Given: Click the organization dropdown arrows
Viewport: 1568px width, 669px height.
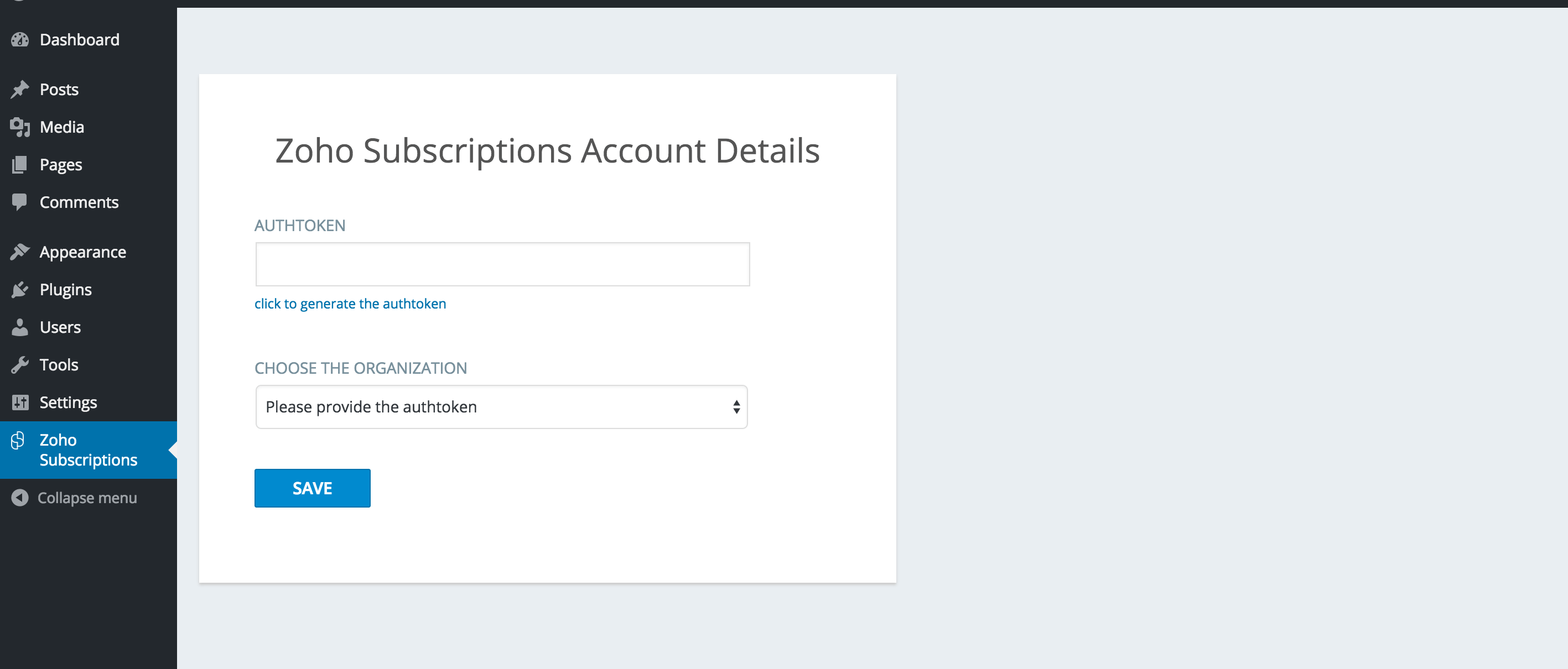Looking at the screenshot, I should pyautogui.click(x=736, y=407).
